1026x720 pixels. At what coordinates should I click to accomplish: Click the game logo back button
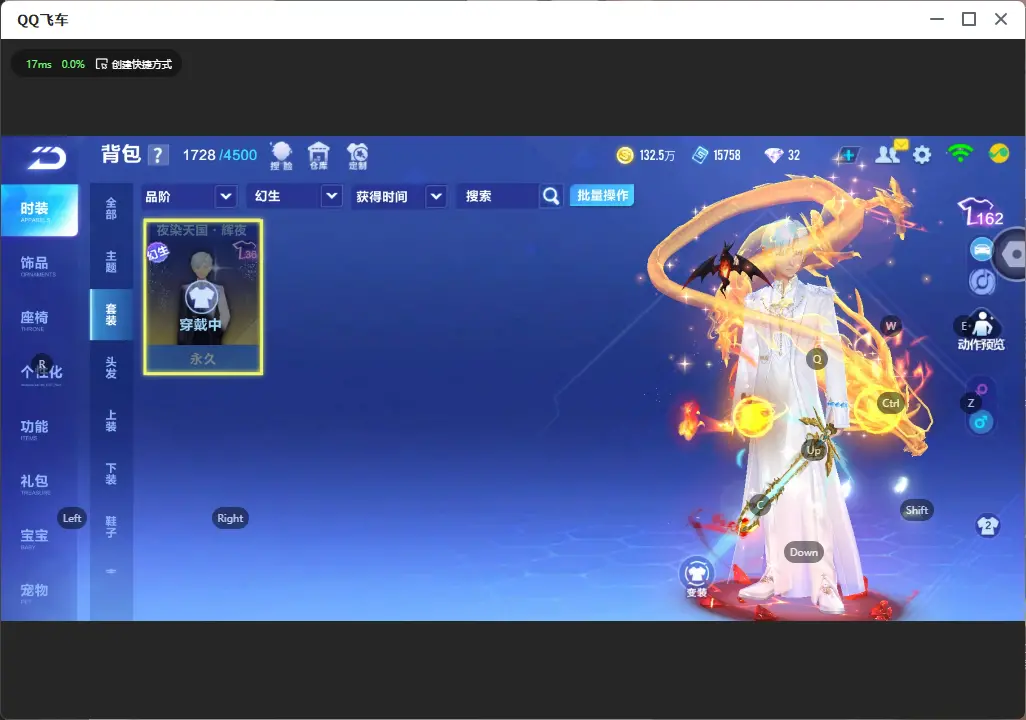[46, 157]
